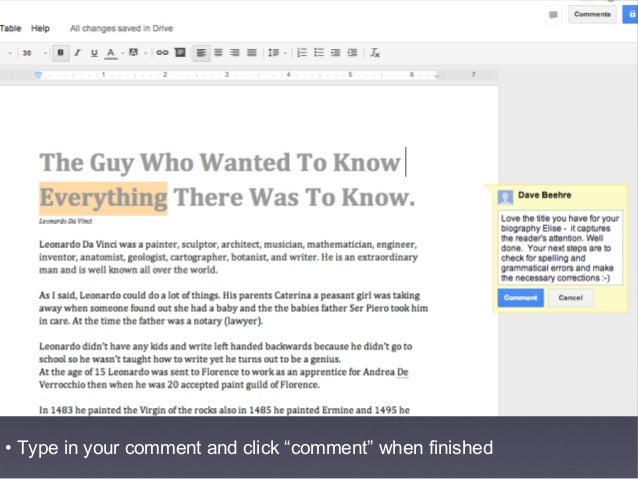
Task: Open the text color picker
Action: [x=110, y=52]
